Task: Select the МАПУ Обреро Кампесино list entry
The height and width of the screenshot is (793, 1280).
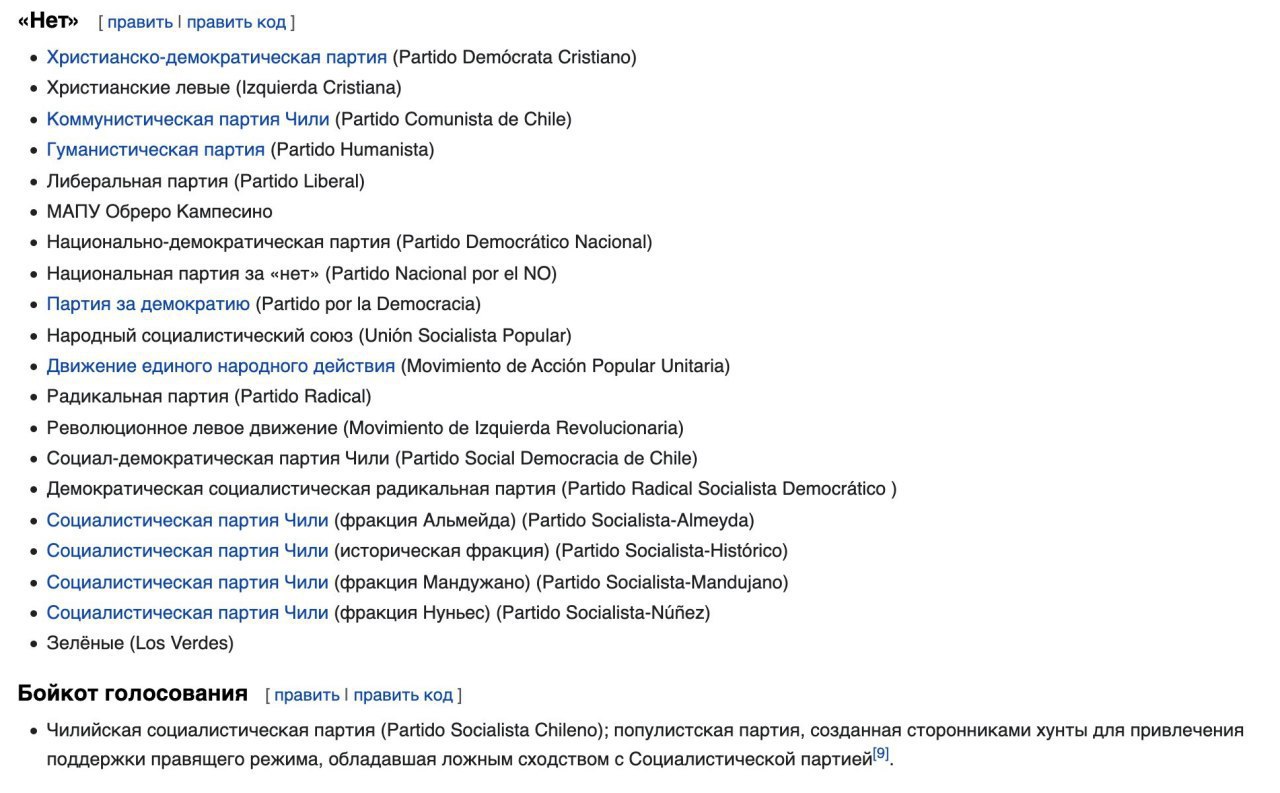Action: (159, 212)
